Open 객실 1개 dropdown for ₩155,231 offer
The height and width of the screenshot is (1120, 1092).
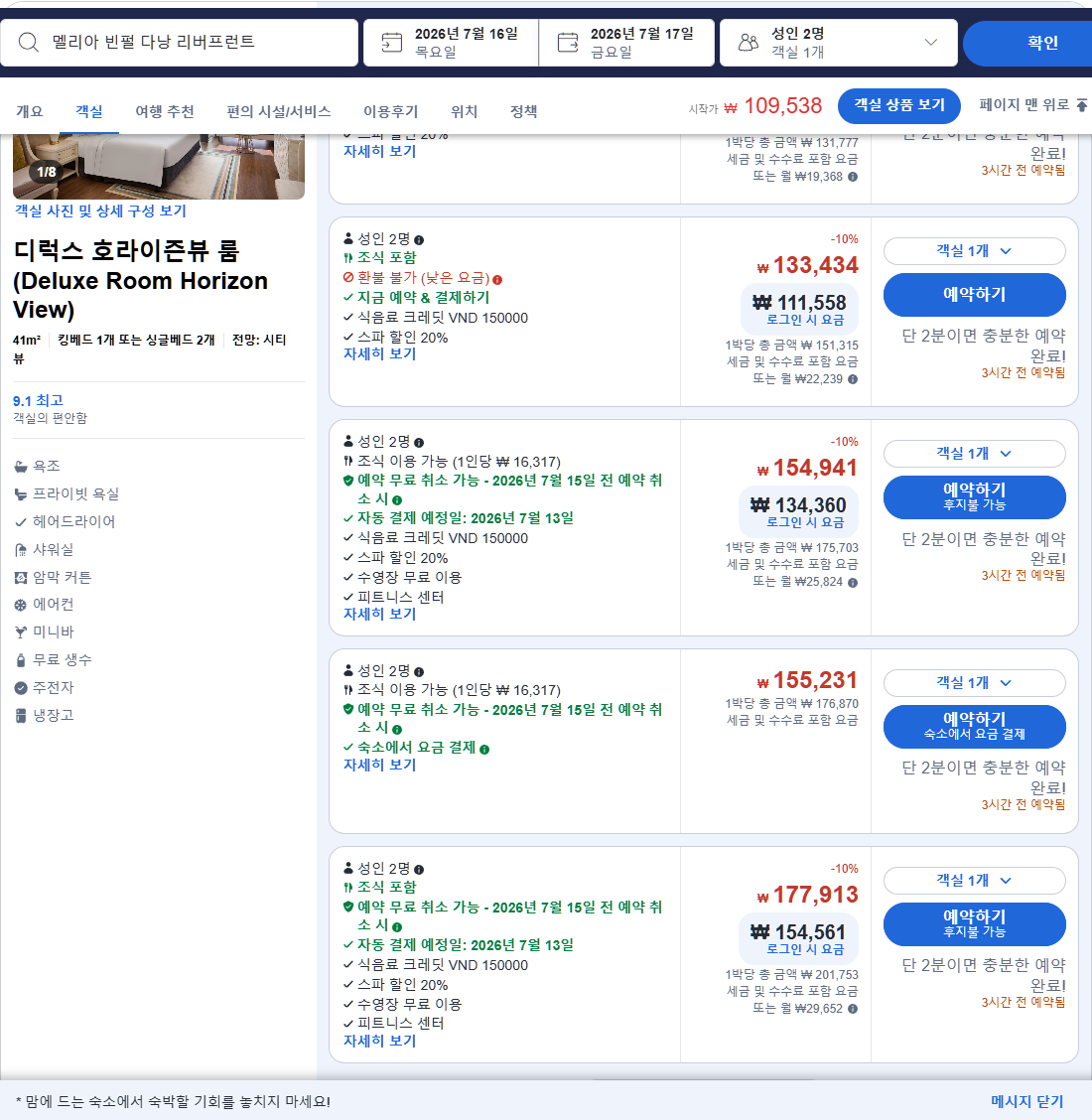click(974, 683)
